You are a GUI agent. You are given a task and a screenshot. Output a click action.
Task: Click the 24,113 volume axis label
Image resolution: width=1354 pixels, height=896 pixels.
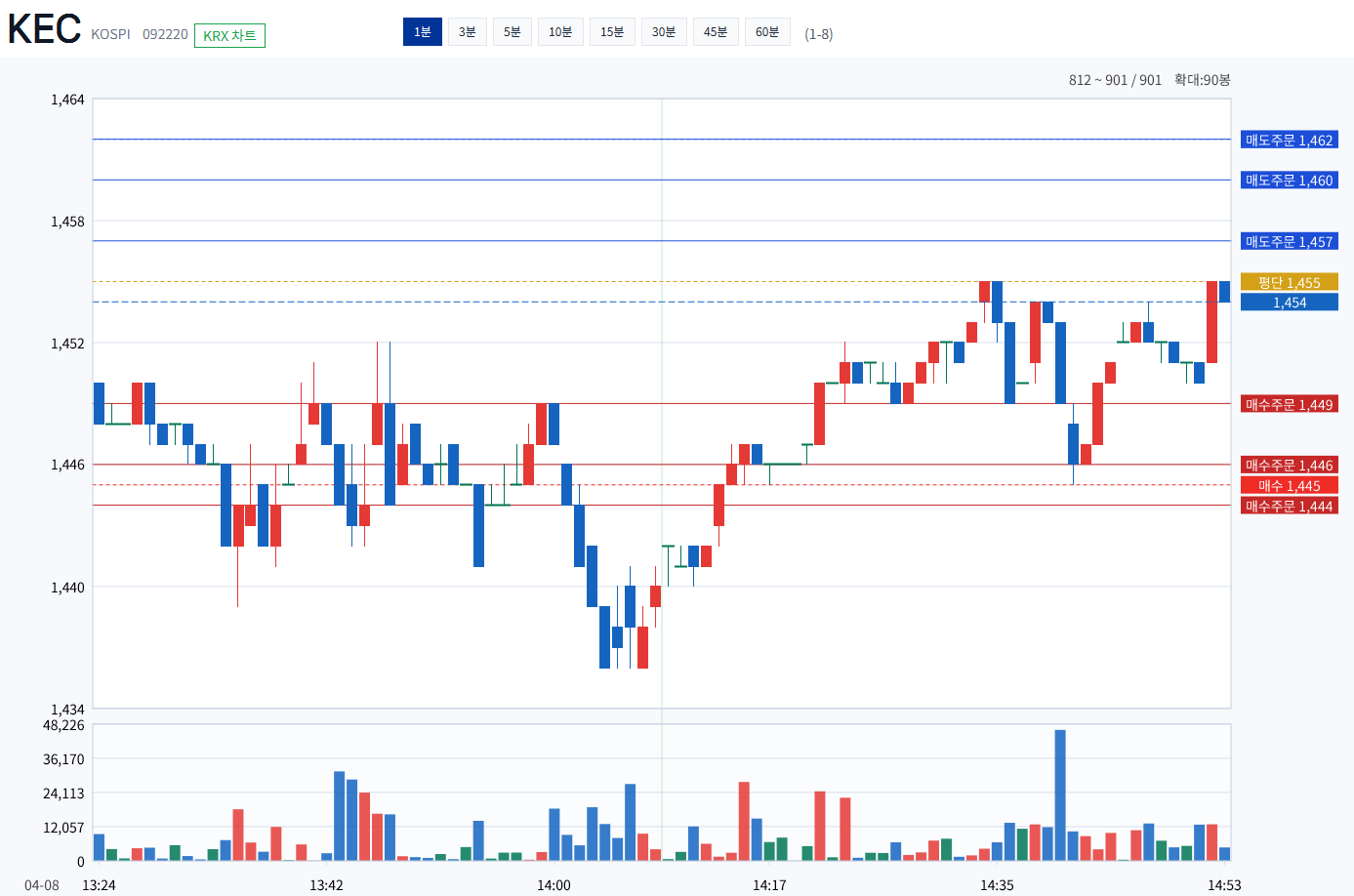63,794
